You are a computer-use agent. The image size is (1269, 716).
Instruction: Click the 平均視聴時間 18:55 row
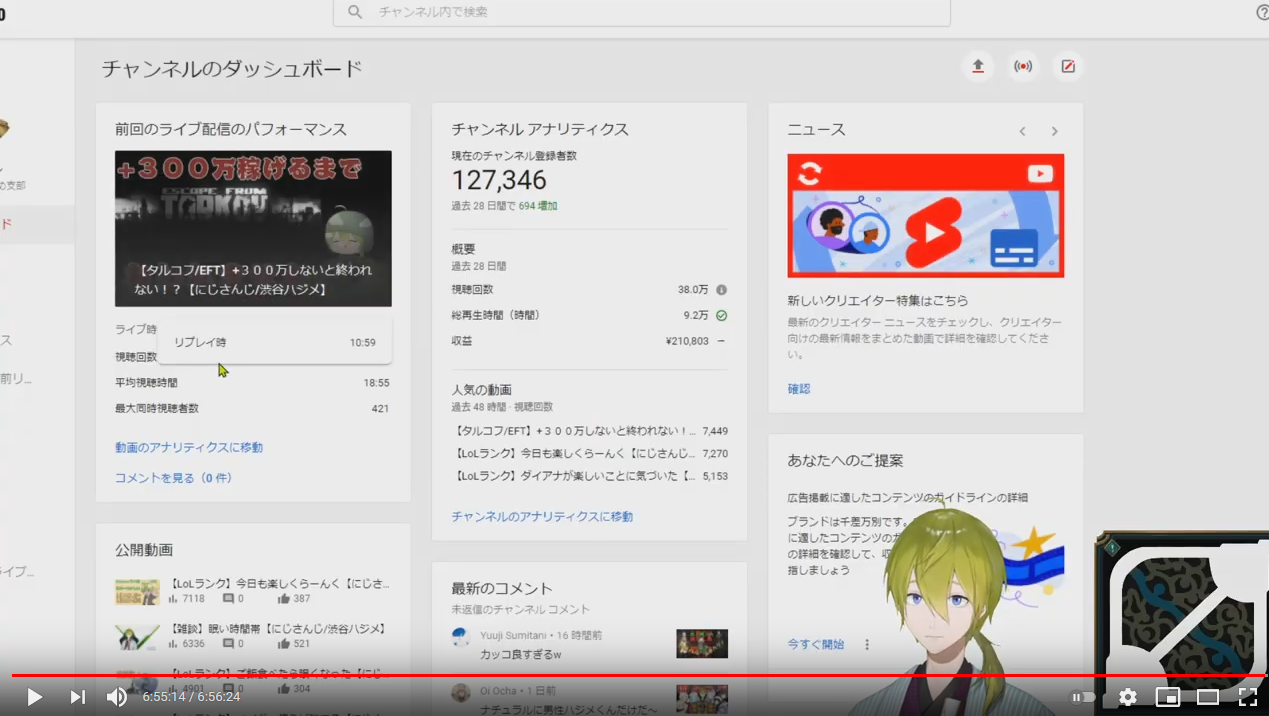(252, 383)
